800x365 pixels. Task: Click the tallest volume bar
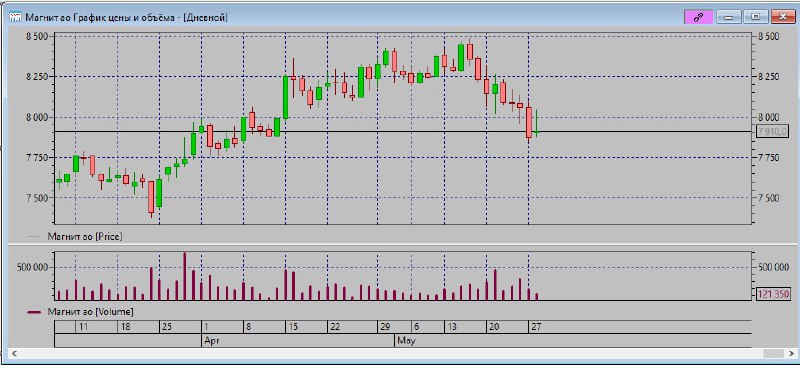coord(185,276)
